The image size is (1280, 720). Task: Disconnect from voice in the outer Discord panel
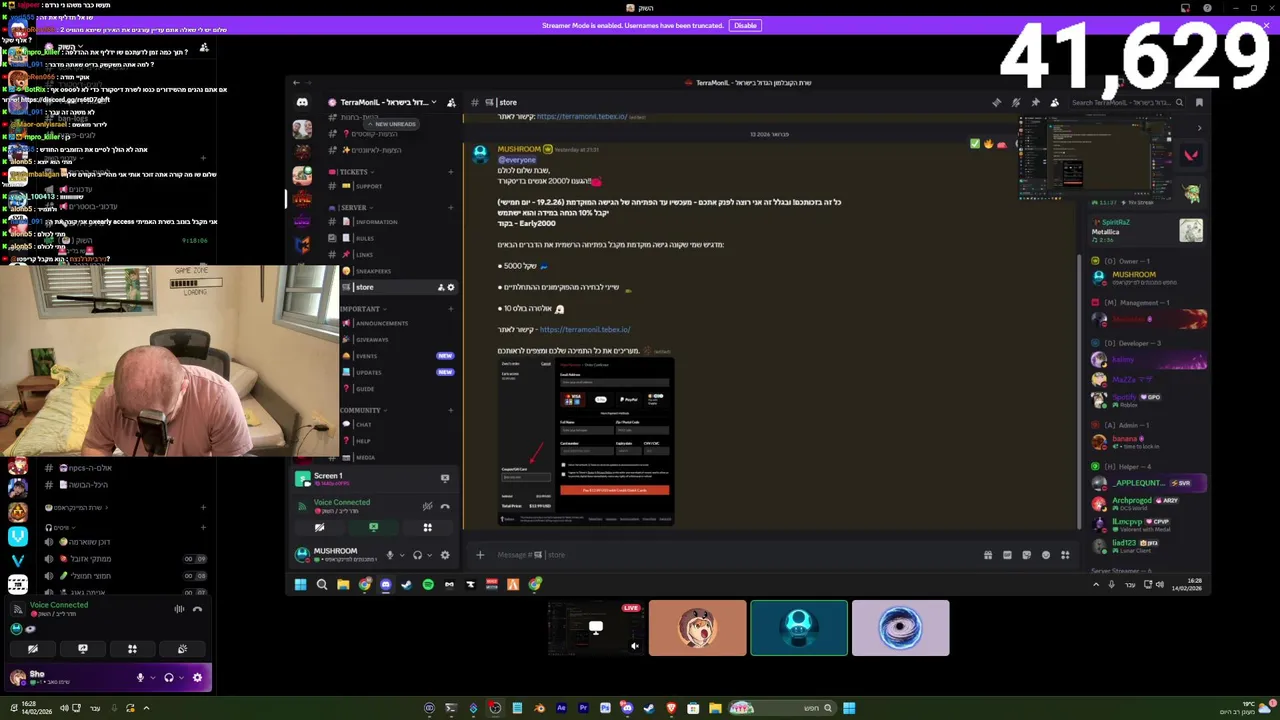[197, 609]
